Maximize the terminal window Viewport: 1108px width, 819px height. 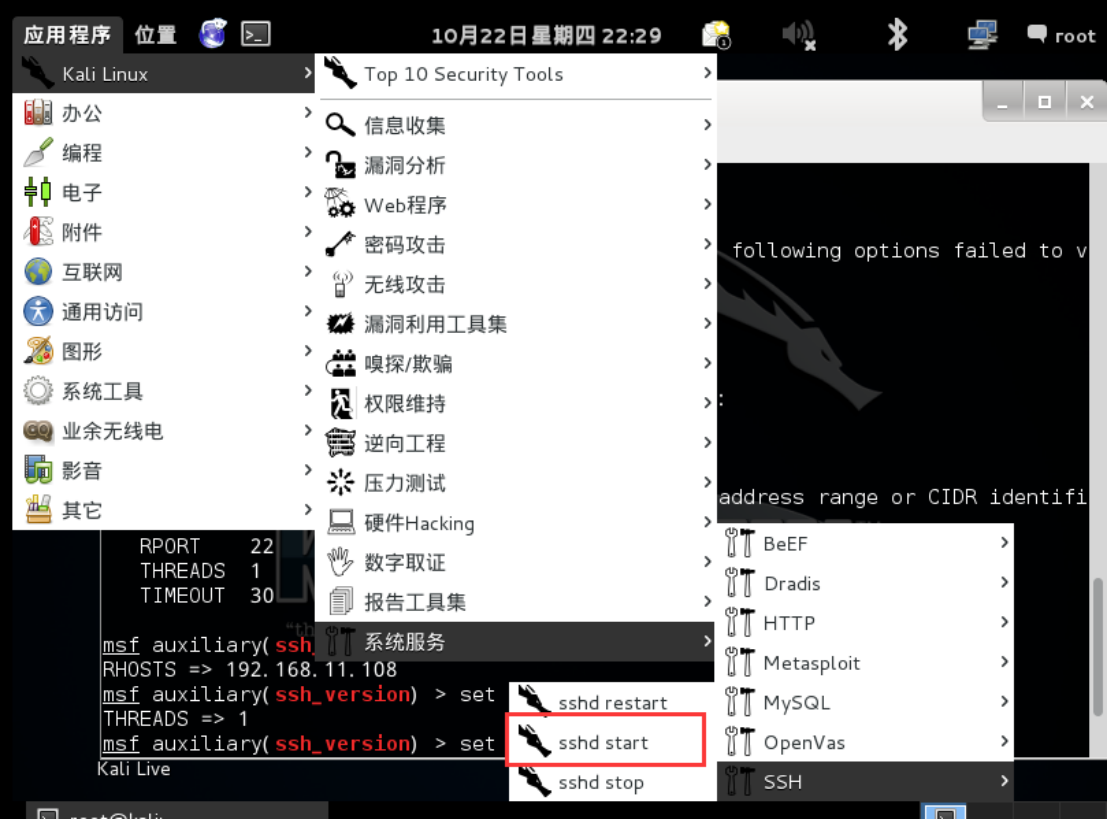click(1044, 102)
